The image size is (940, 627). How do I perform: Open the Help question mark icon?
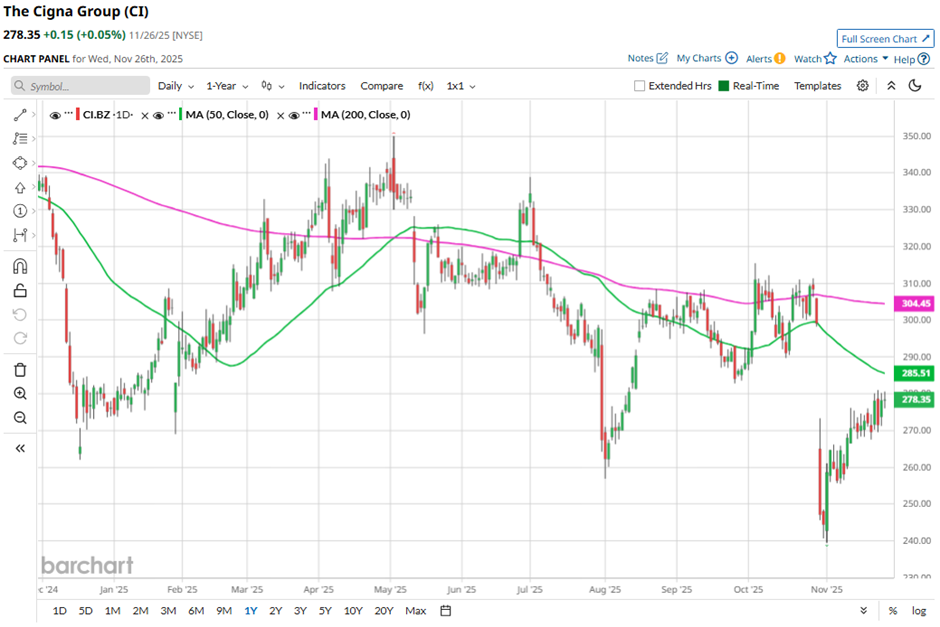coord(924,59)
